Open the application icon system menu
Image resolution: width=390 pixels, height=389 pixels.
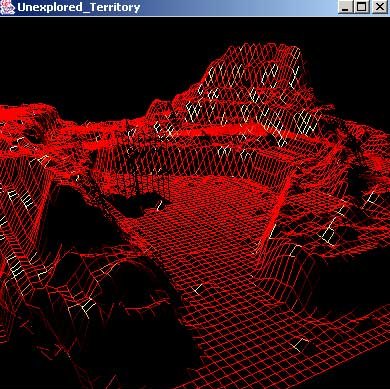coord(7,7)
